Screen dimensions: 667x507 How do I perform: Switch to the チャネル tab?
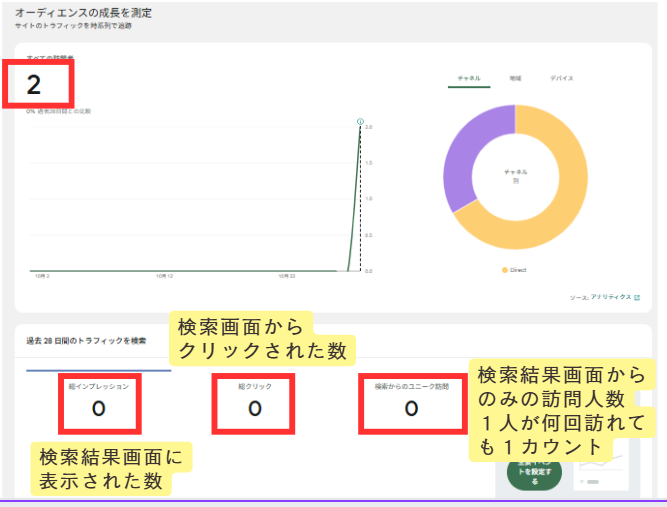coord(469,77)
